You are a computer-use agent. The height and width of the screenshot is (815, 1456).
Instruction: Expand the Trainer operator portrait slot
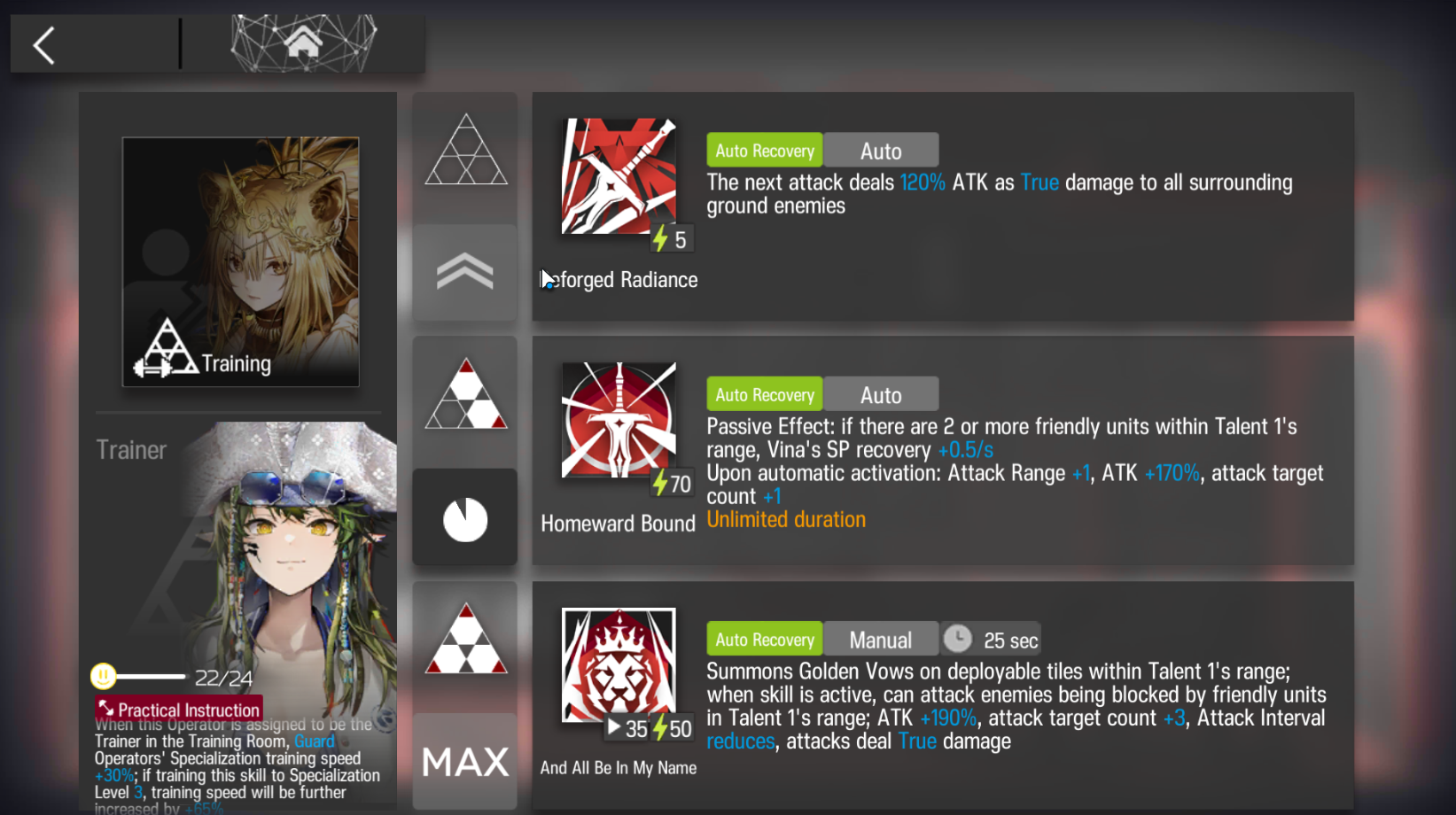[x=246, y=567]
